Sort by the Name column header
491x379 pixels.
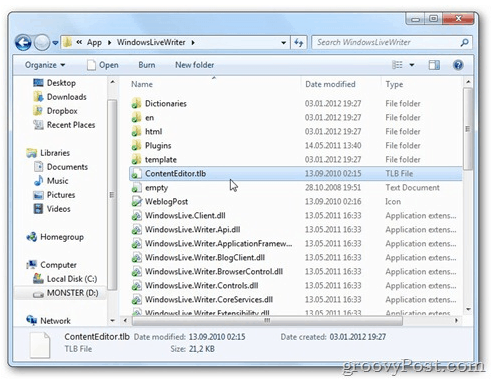[142, 84]
